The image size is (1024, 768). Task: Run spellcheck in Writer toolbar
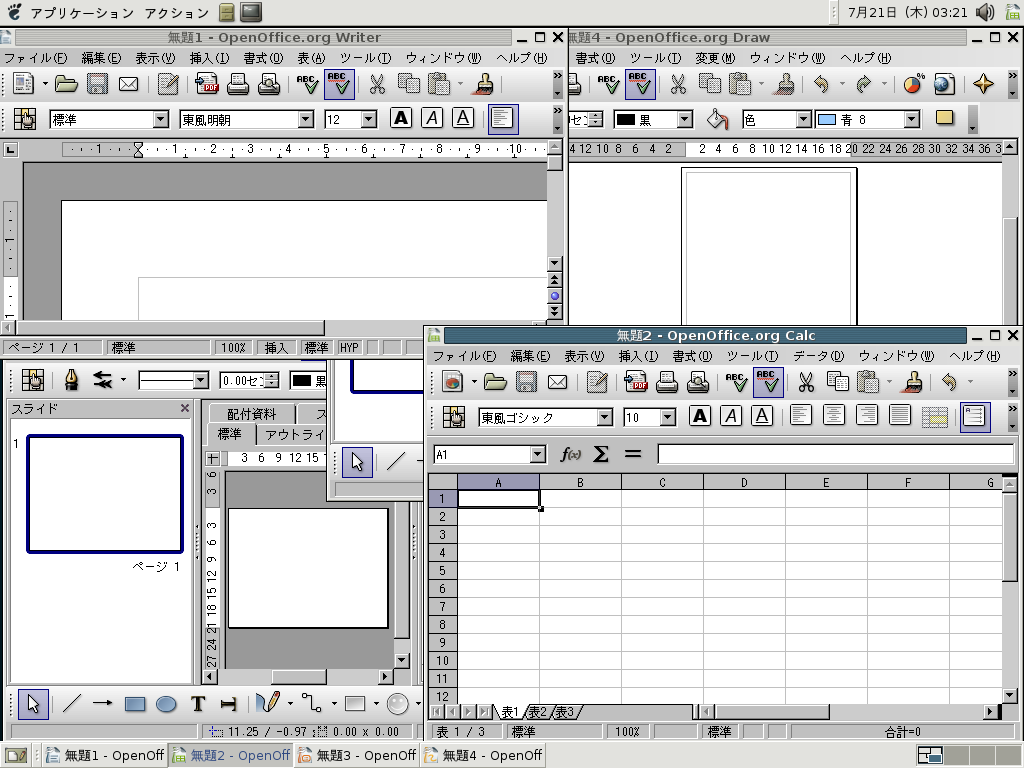(306, 84)
